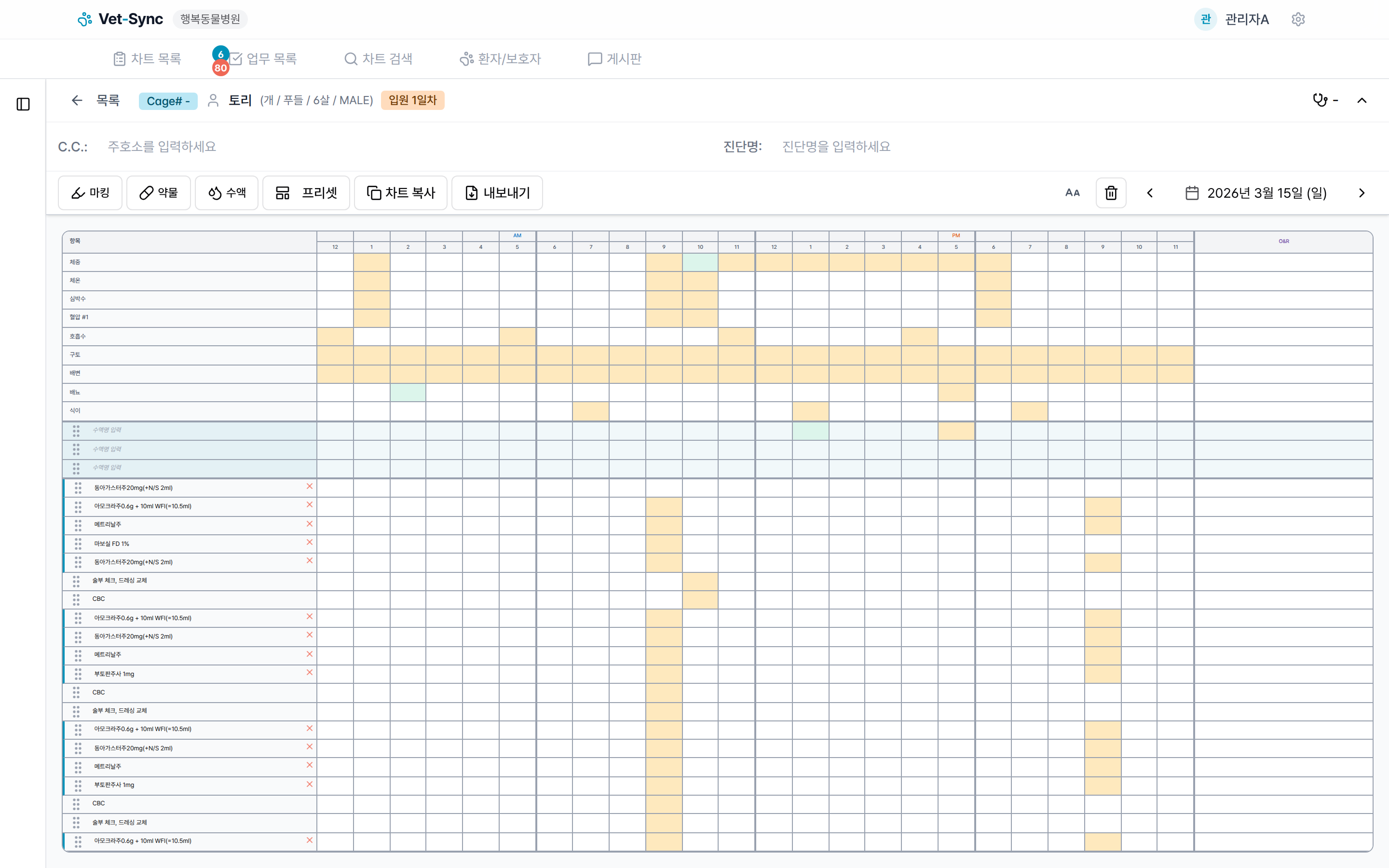
Task: Toggle the left sidebar panel icon
Action: tap(23, 104)
